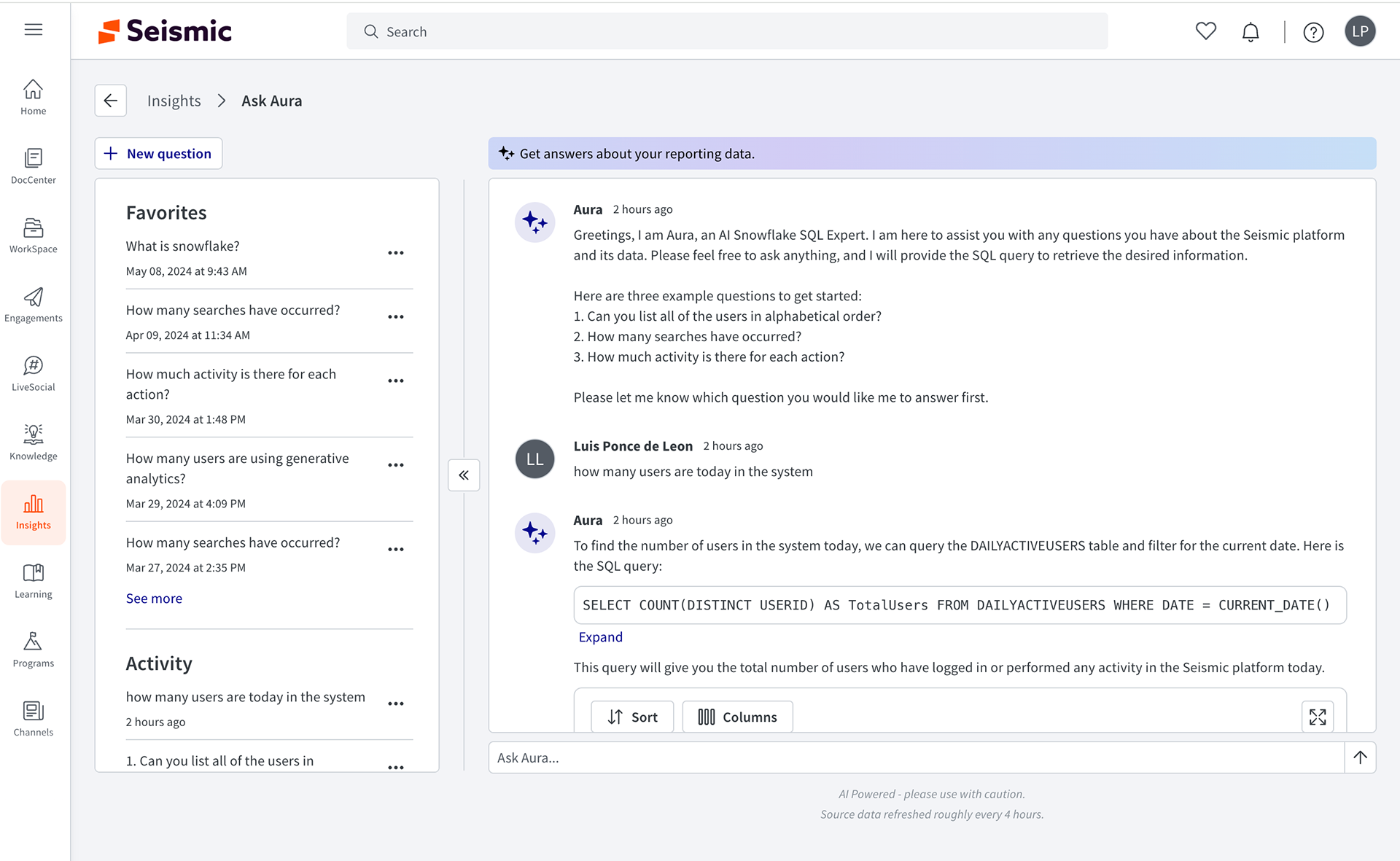The height and width of the screenshot is (861, 1400).
Task: Open LP user profile avatar
Action: click(x=1360, y=31)
